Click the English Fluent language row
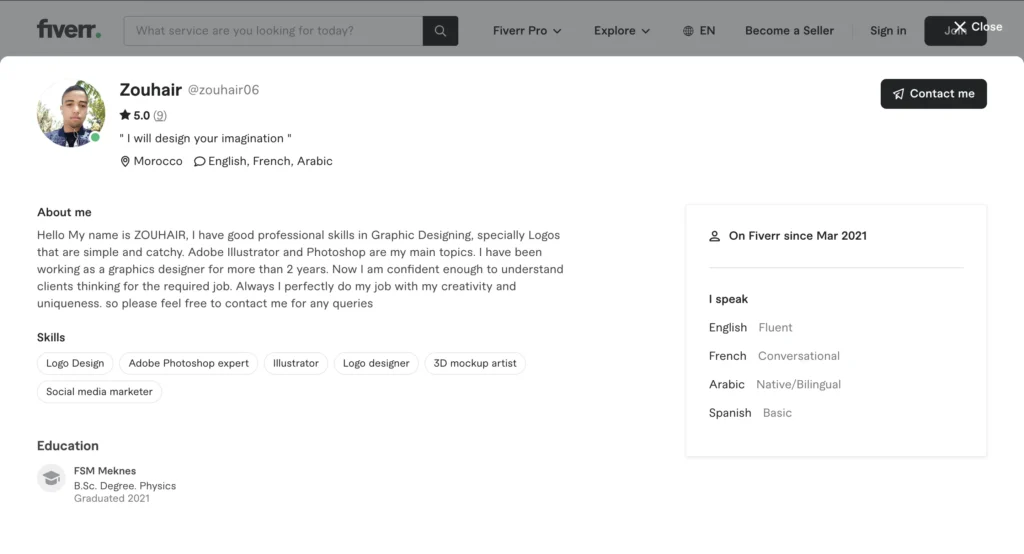This screenshot has height=554, width=1024. pos(750,327)
